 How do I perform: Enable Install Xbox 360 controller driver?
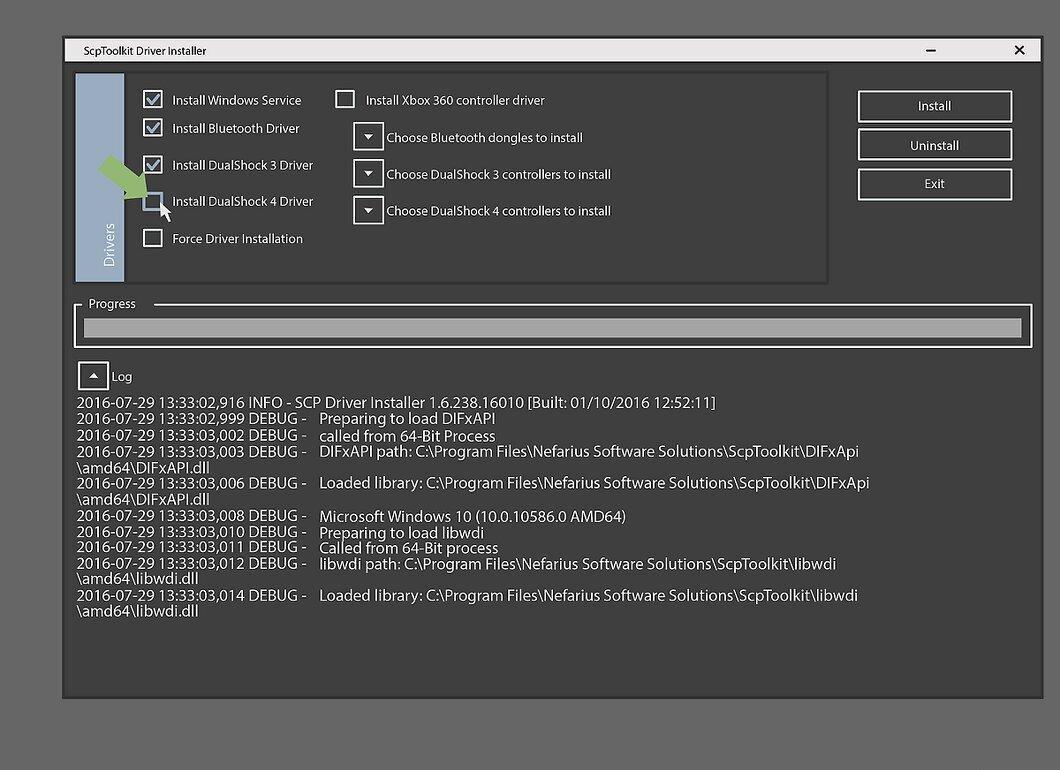345,99
